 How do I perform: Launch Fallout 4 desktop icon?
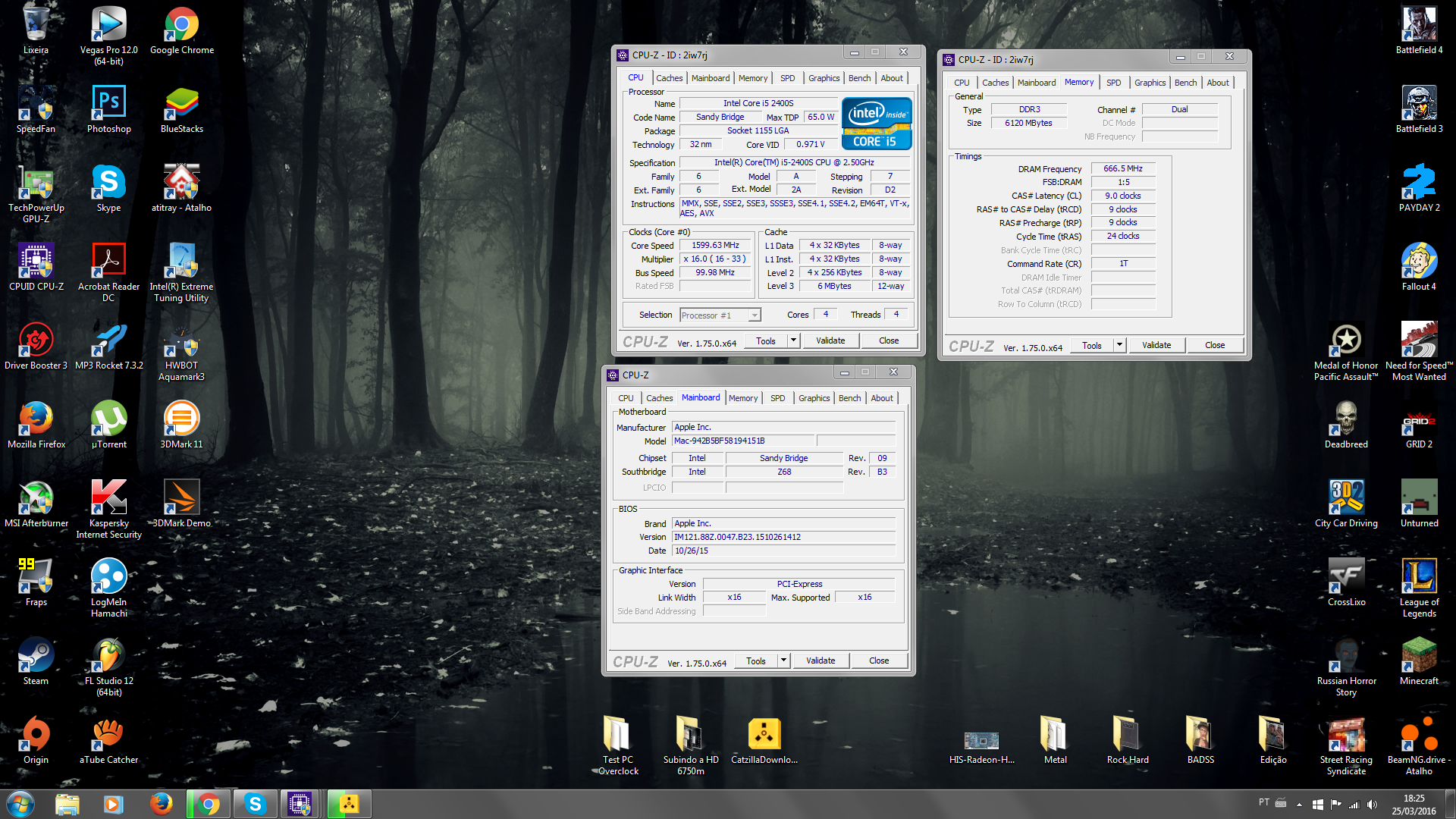point(1419,267)
